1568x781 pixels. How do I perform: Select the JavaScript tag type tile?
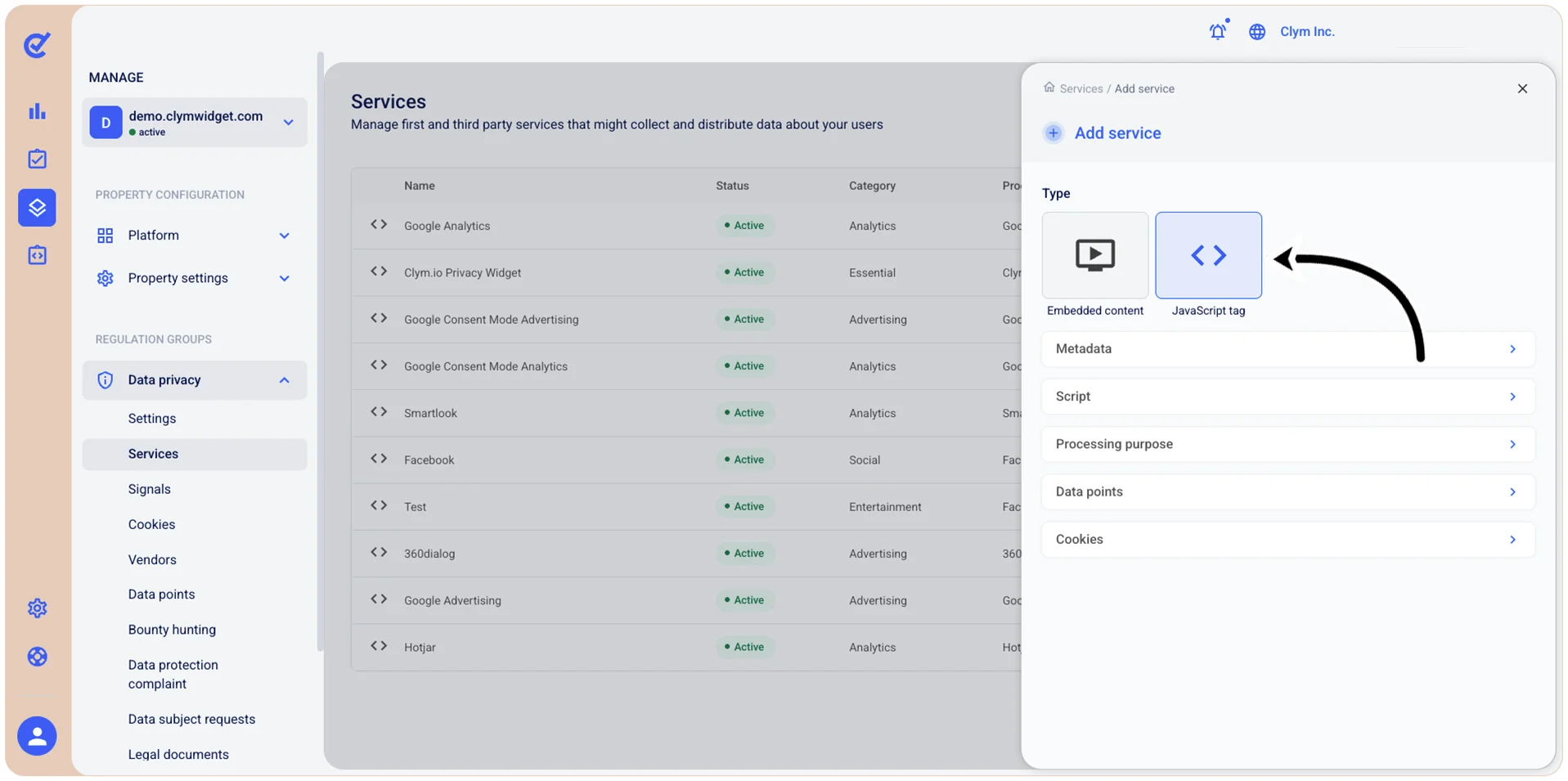coord(1208,255)
